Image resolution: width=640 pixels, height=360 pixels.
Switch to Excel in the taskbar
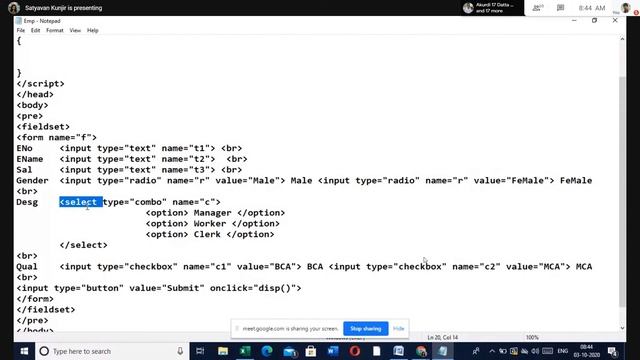245,351
